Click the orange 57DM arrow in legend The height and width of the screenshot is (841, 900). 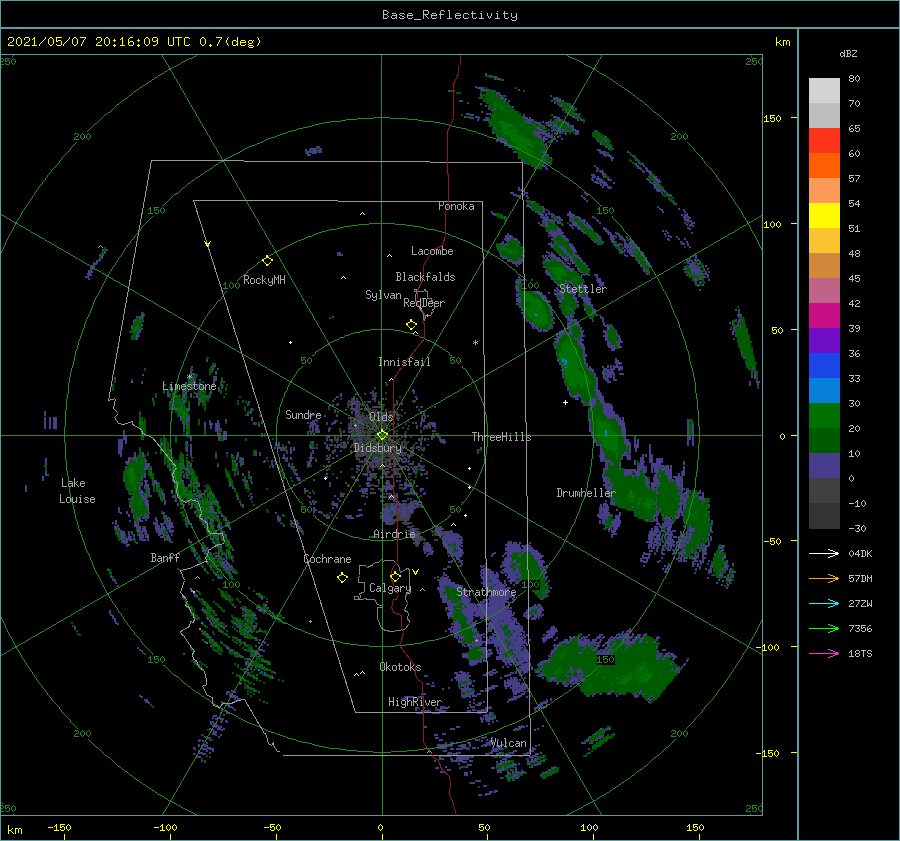click(824, 579)
